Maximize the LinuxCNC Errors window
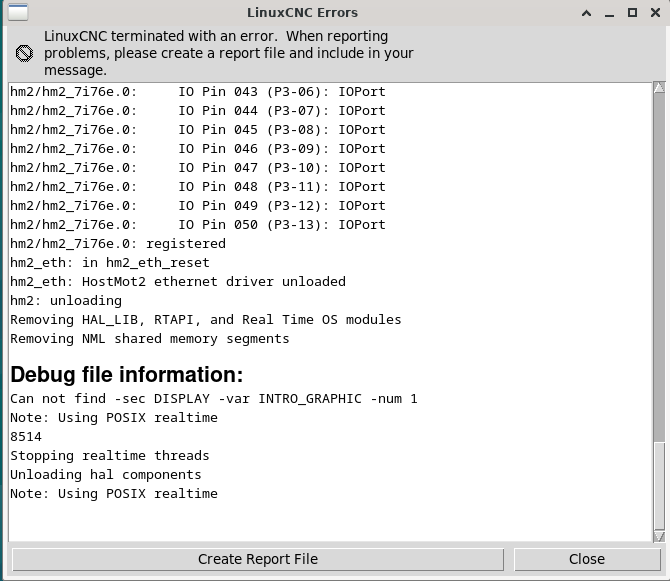 coord(632,13)
